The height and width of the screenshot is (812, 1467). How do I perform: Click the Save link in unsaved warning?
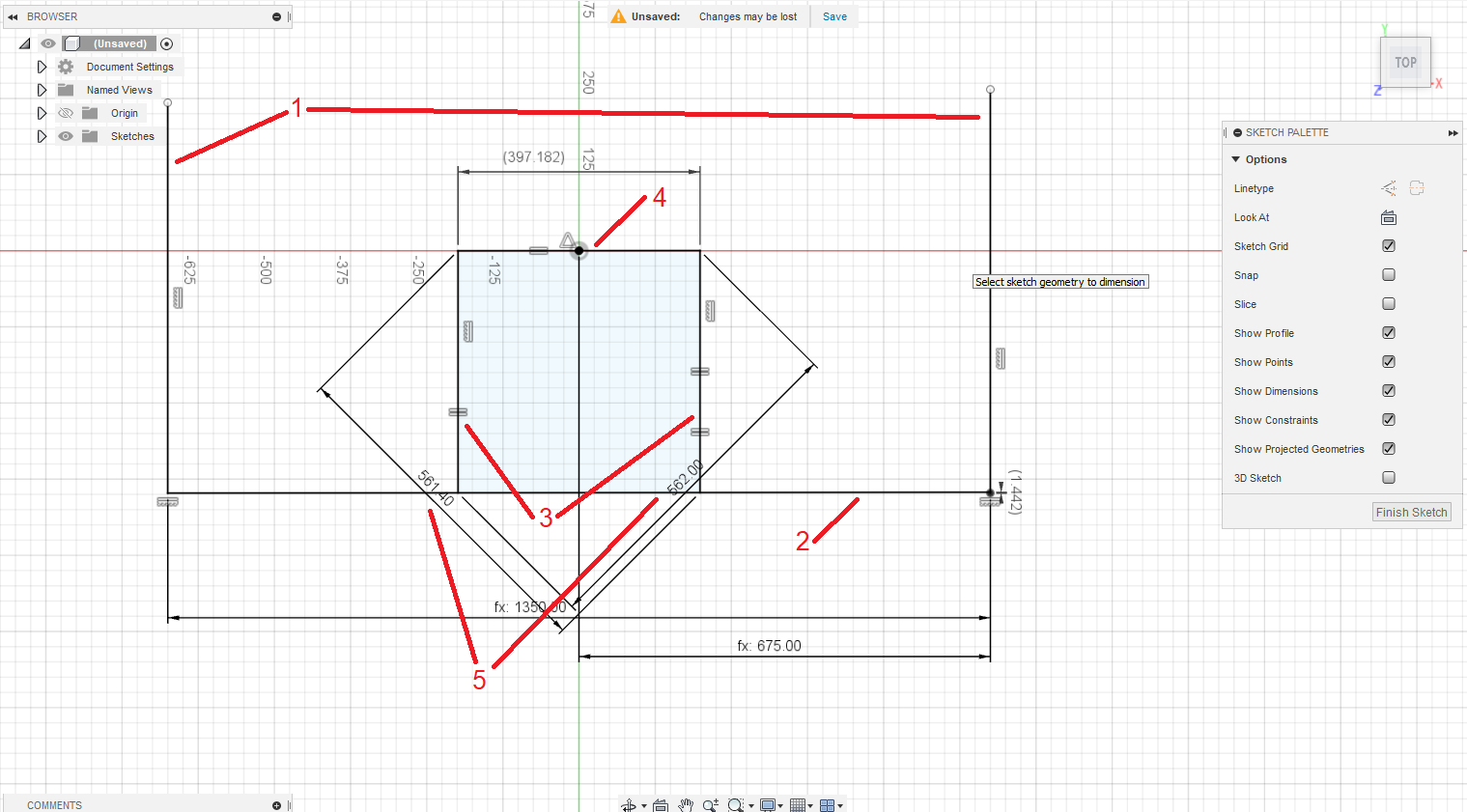pos(834,16)
